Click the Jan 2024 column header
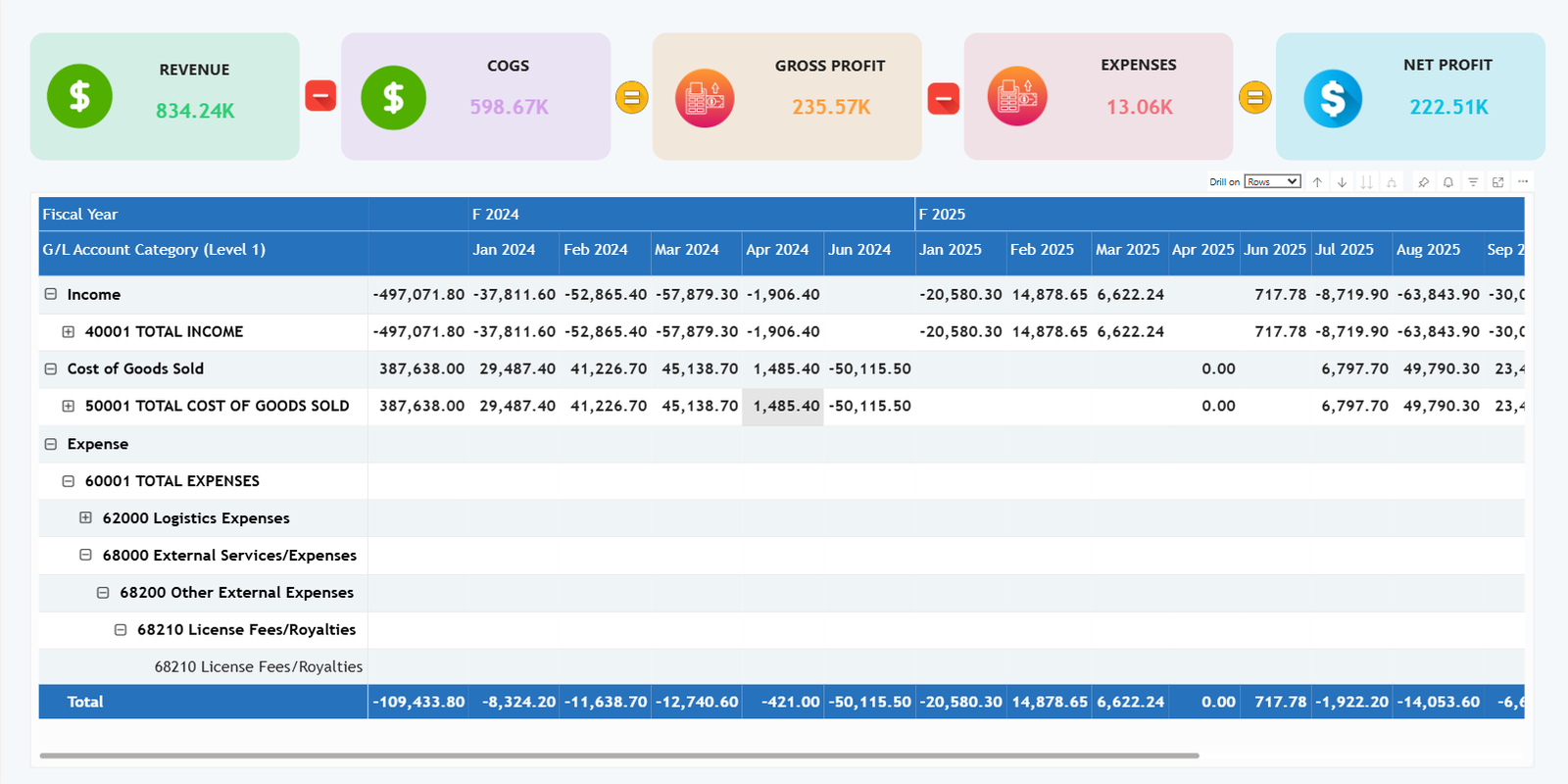Viewport: 1568px width, 784px height. [504, 250]
